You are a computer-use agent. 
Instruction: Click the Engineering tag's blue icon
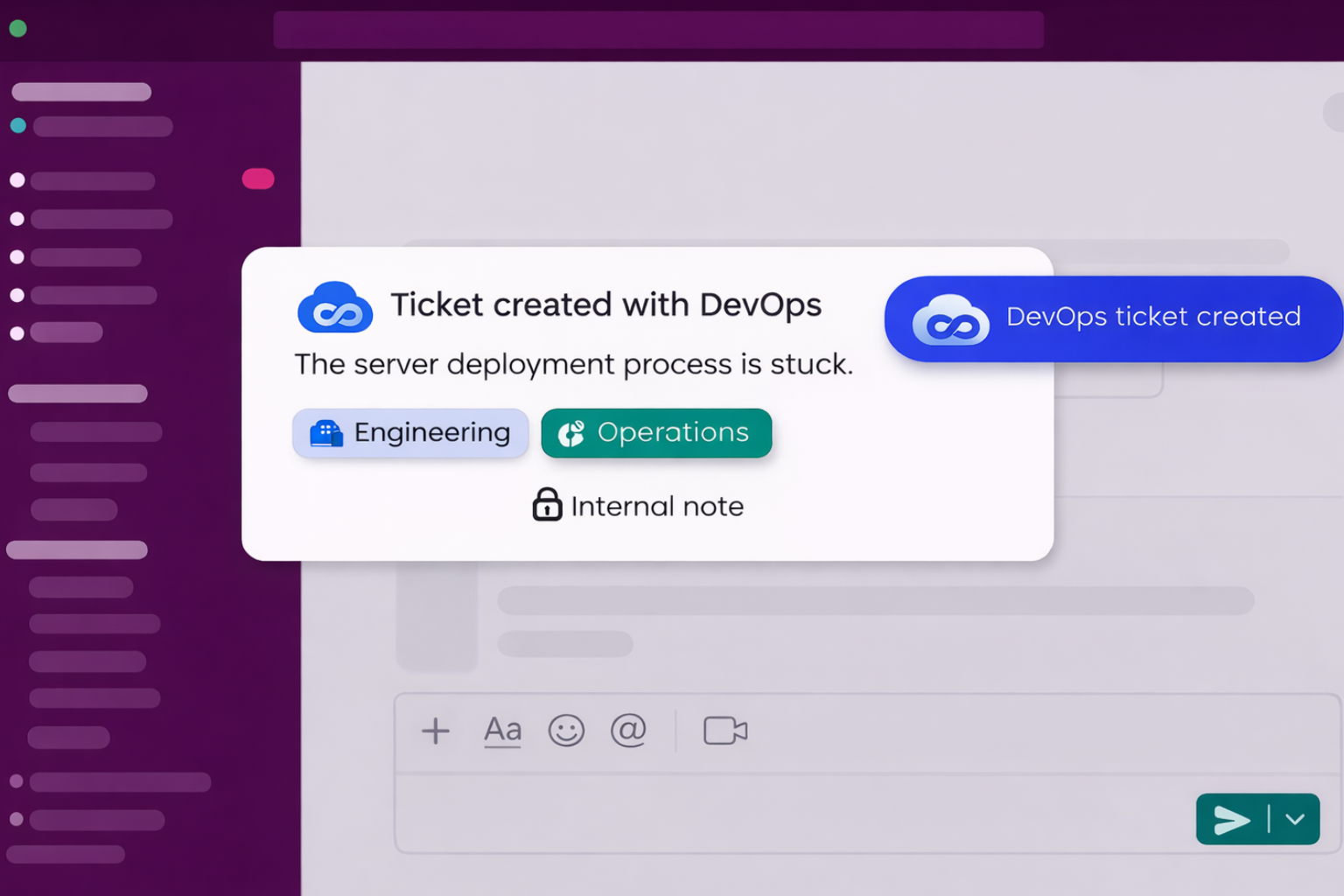326,433
